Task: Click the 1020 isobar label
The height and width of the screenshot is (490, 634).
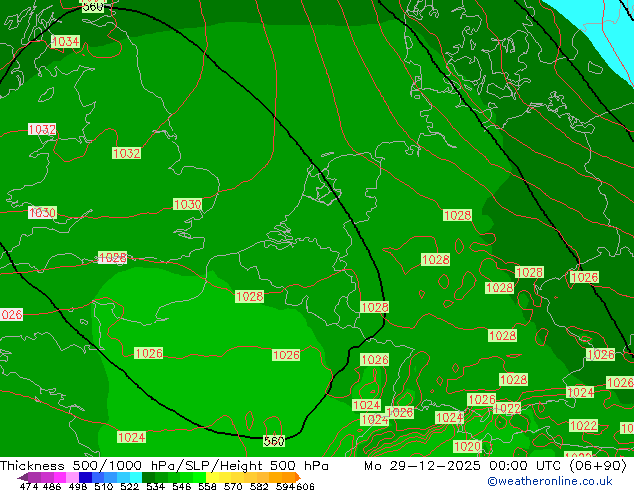Action: tap(467, 446)
